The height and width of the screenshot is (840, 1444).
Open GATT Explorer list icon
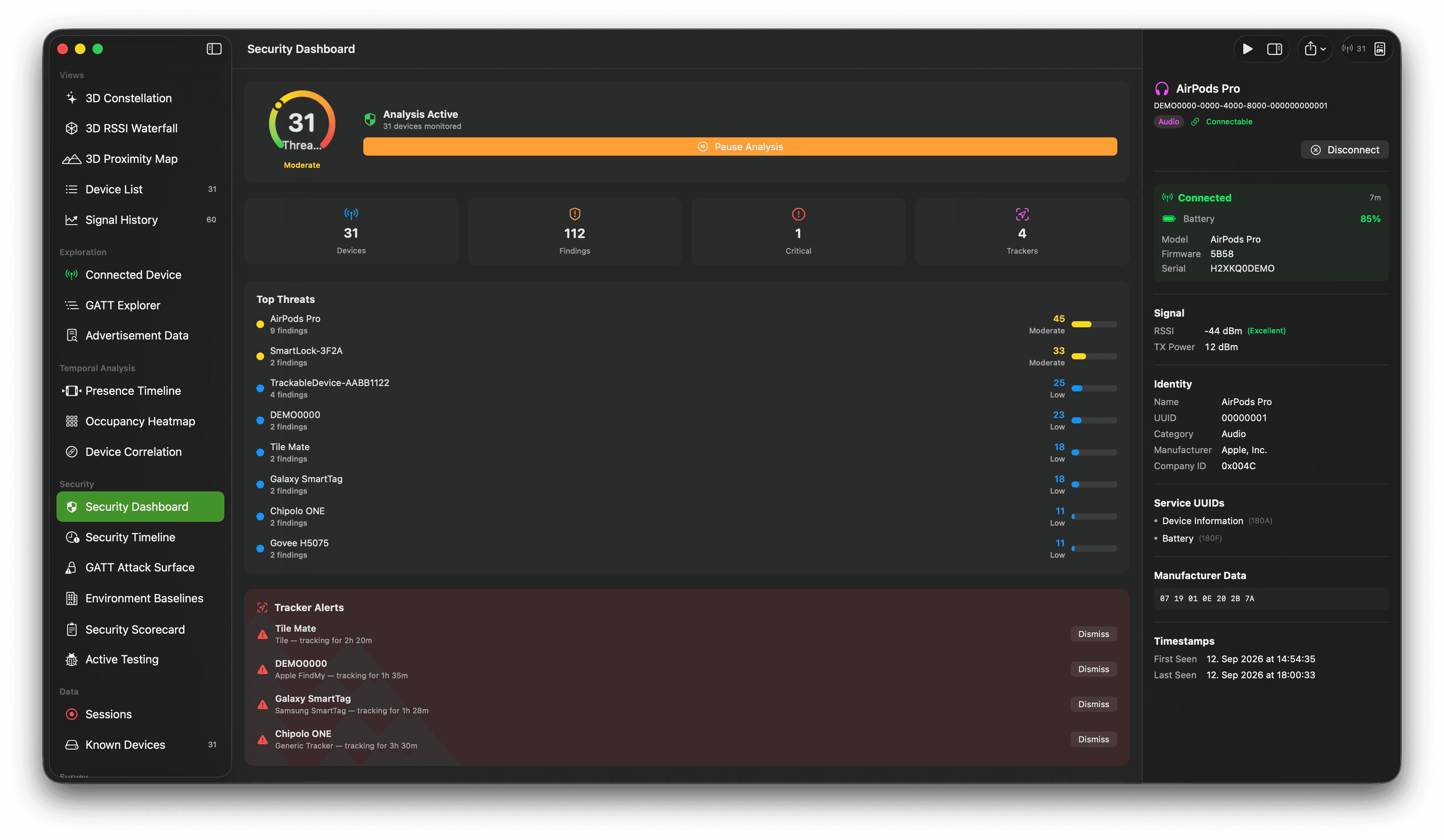pos(72,306)
